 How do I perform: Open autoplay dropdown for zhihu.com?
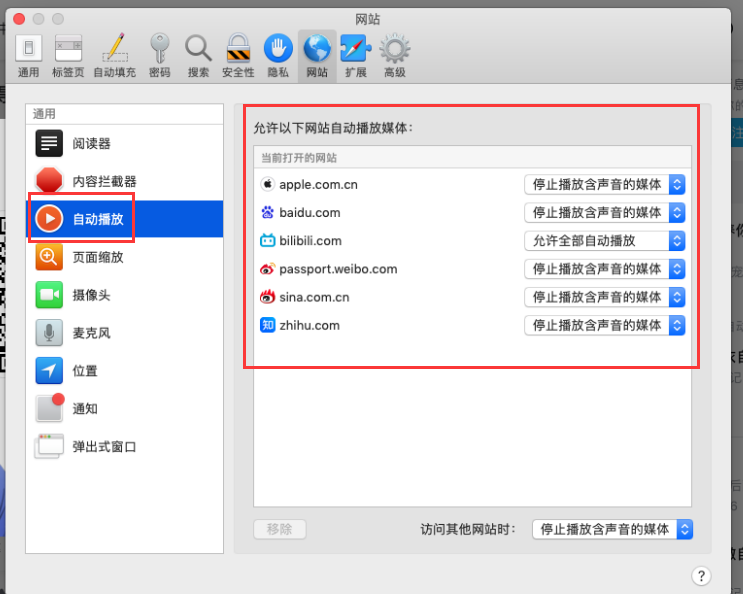605,325
